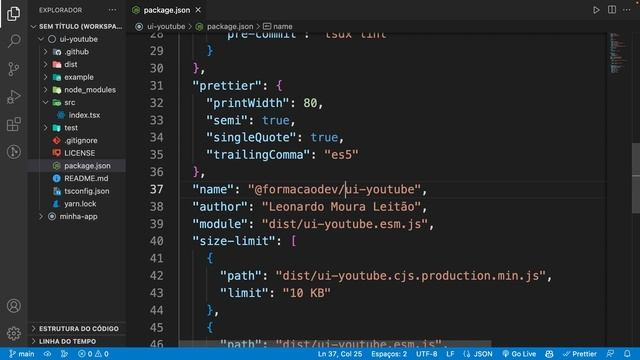
Task: Click the vertical editor scrollbar
Action: pyautogui.click(x=636, y=178)
